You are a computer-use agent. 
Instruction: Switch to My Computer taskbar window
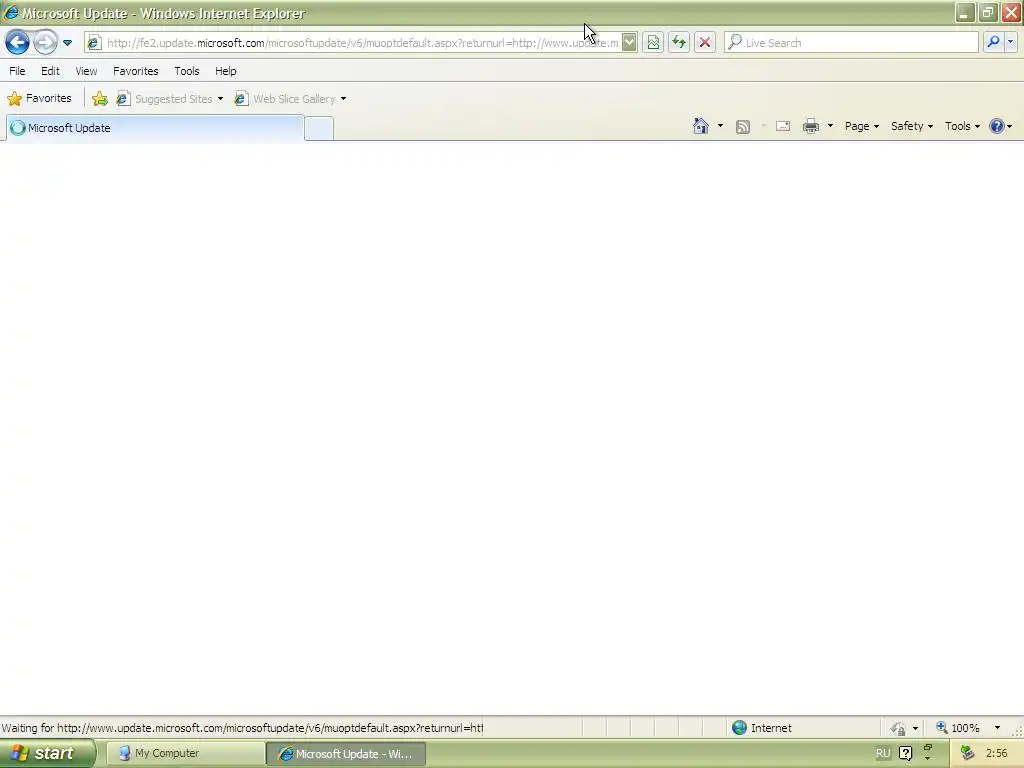185,754
